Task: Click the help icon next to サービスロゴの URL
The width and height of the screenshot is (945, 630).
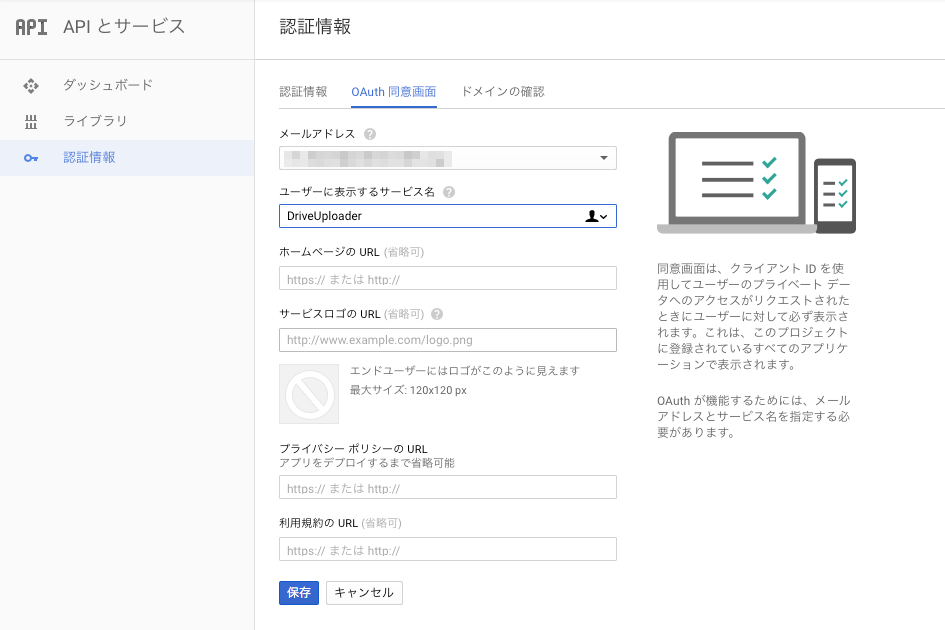Action: 438,314
